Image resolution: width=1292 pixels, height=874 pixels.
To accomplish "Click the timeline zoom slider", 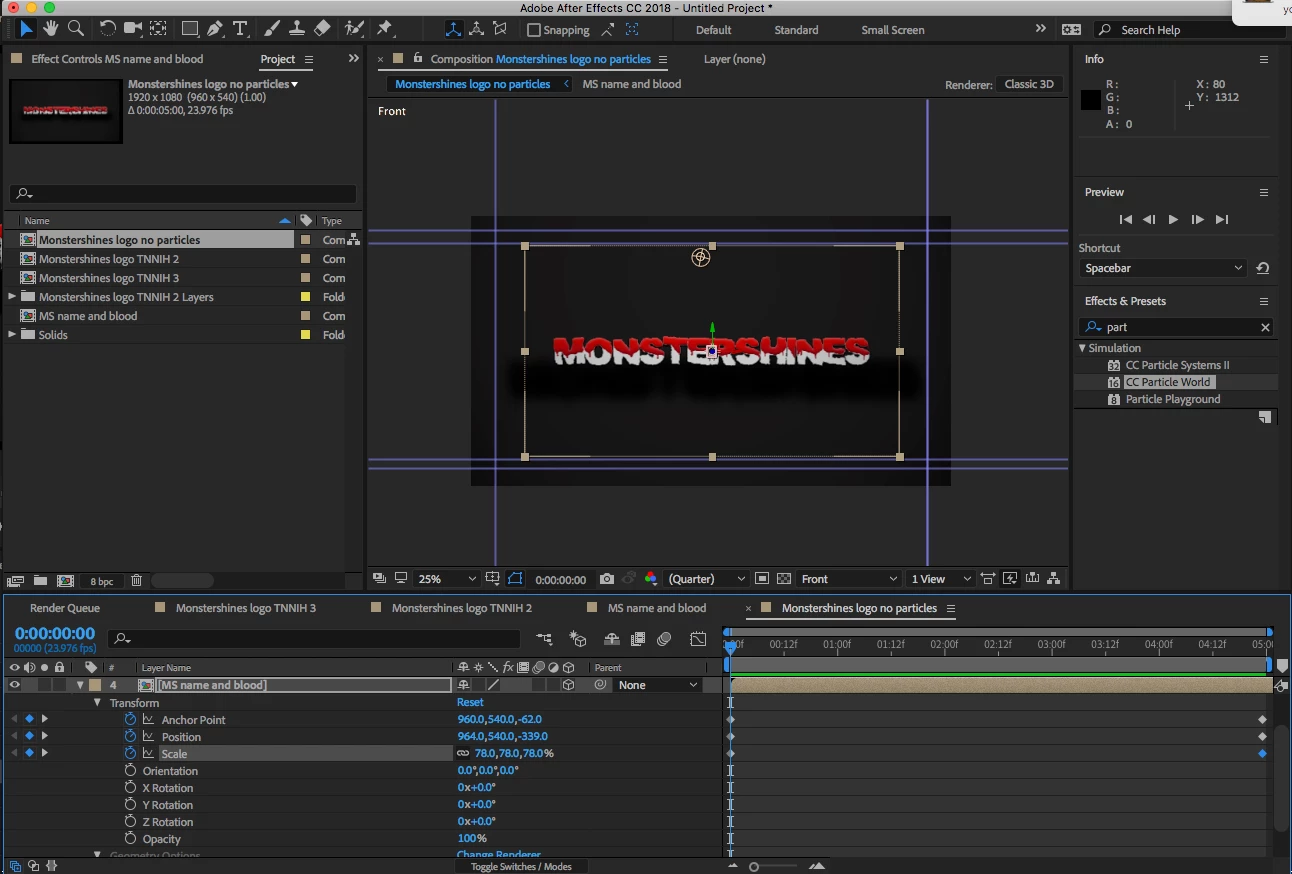I will 754,866.
